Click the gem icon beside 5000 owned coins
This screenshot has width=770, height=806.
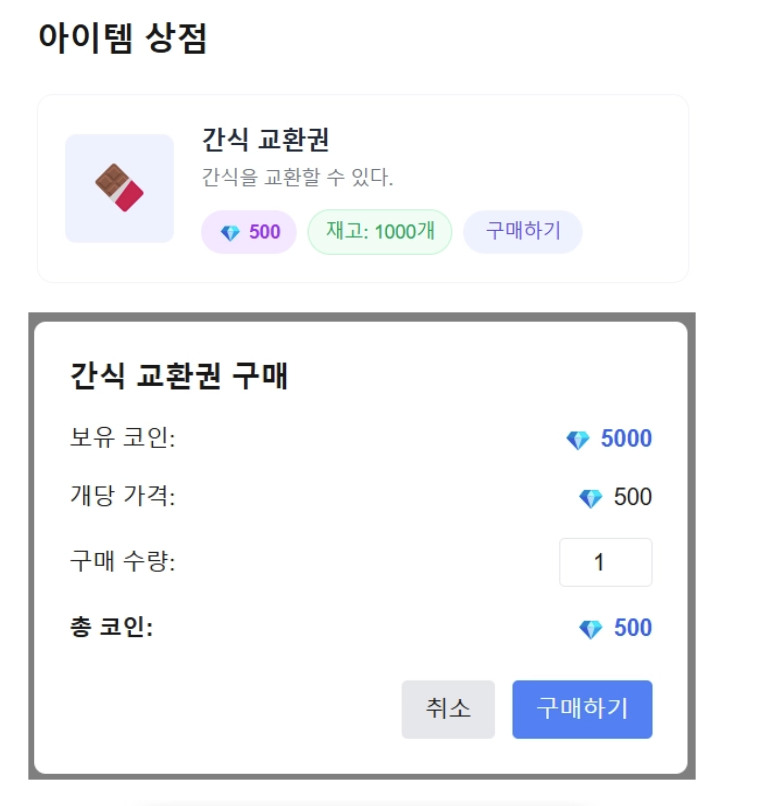(578, 440)
